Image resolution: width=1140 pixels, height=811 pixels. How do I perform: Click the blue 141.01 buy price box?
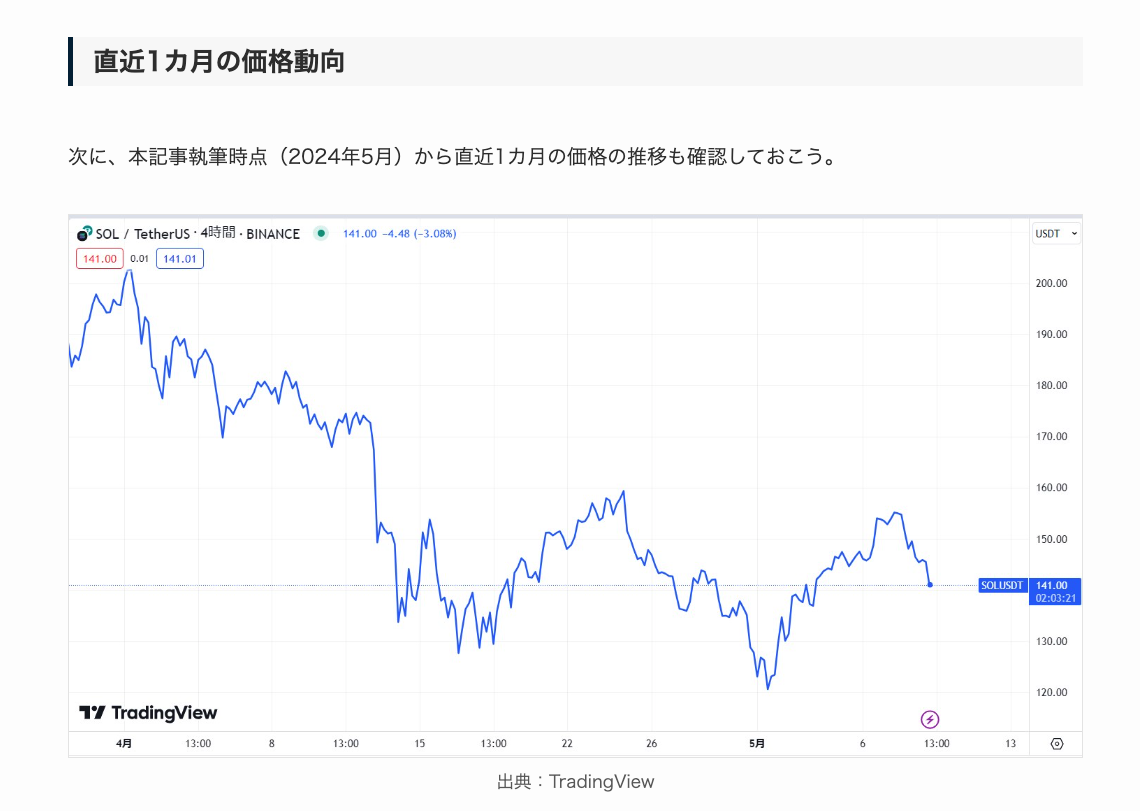click(x=180, y=259)
